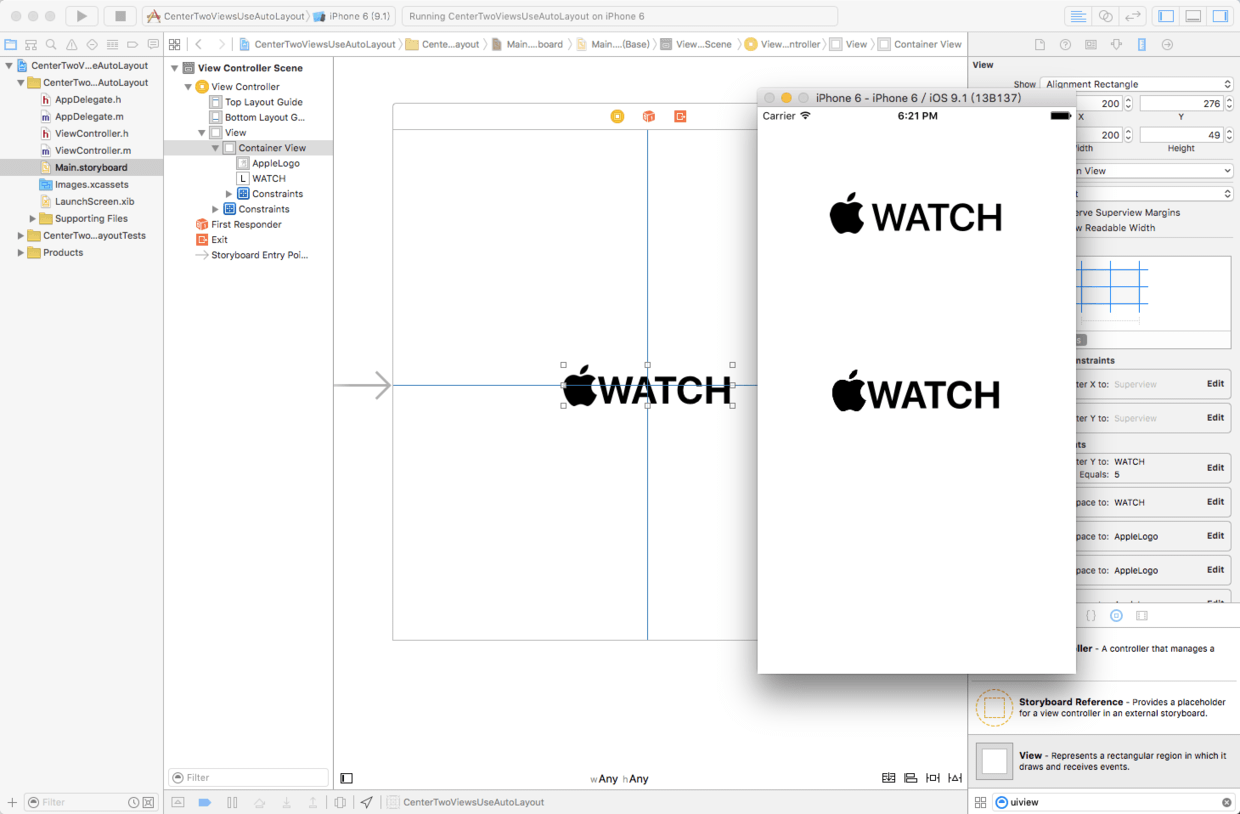The image size is (1240, 814).
Task: Expand the Supporting Files group
Action: pos(33,219)
